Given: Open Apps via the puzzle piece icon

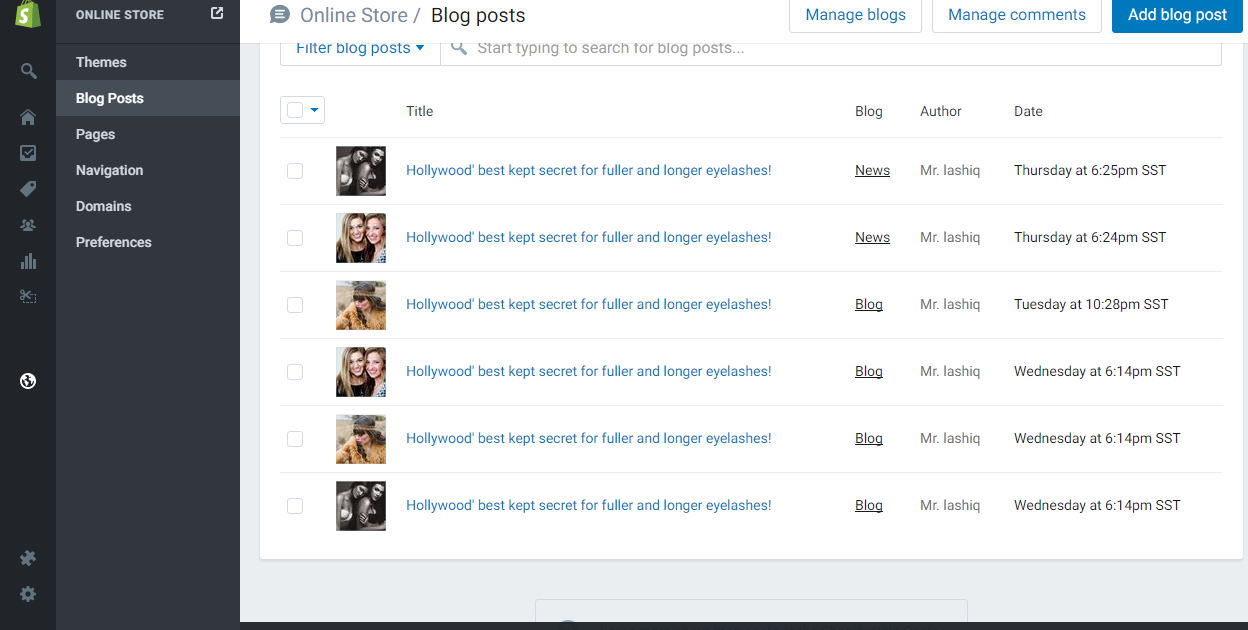Looking at the screenshot, I should point(28,558).
